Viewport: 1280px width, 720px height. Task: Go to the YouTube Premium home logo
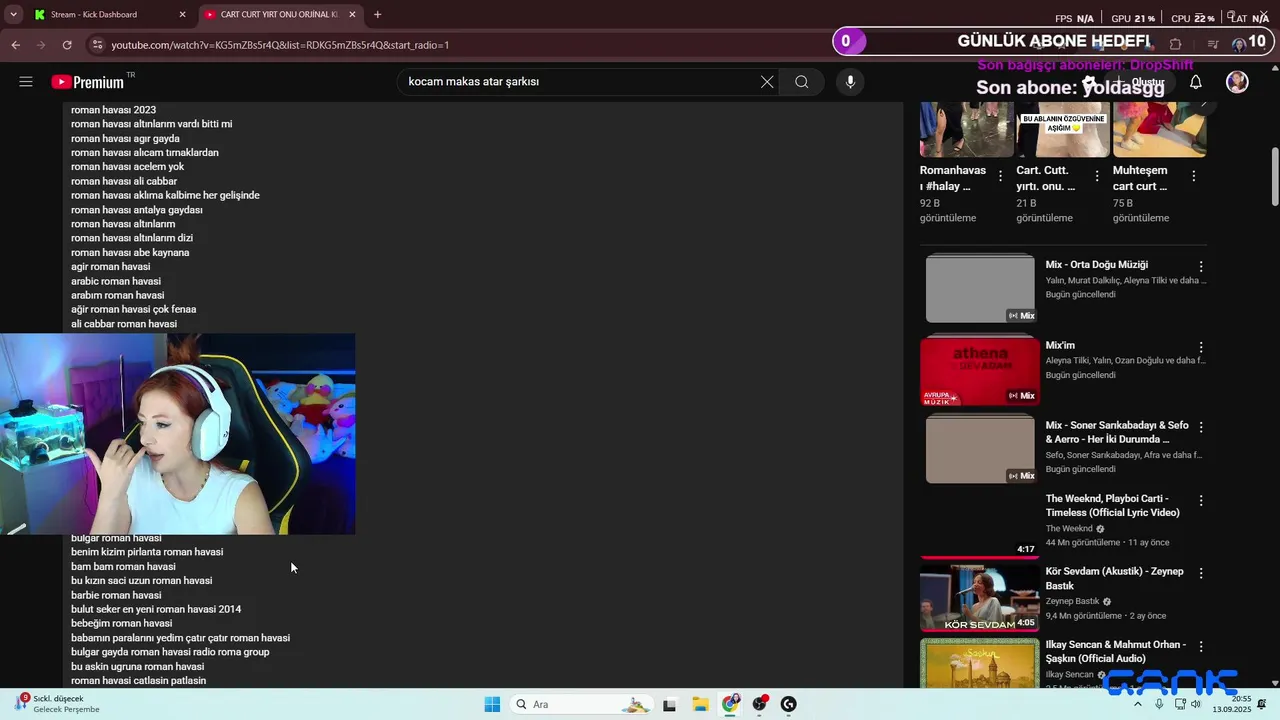[88, 82]
